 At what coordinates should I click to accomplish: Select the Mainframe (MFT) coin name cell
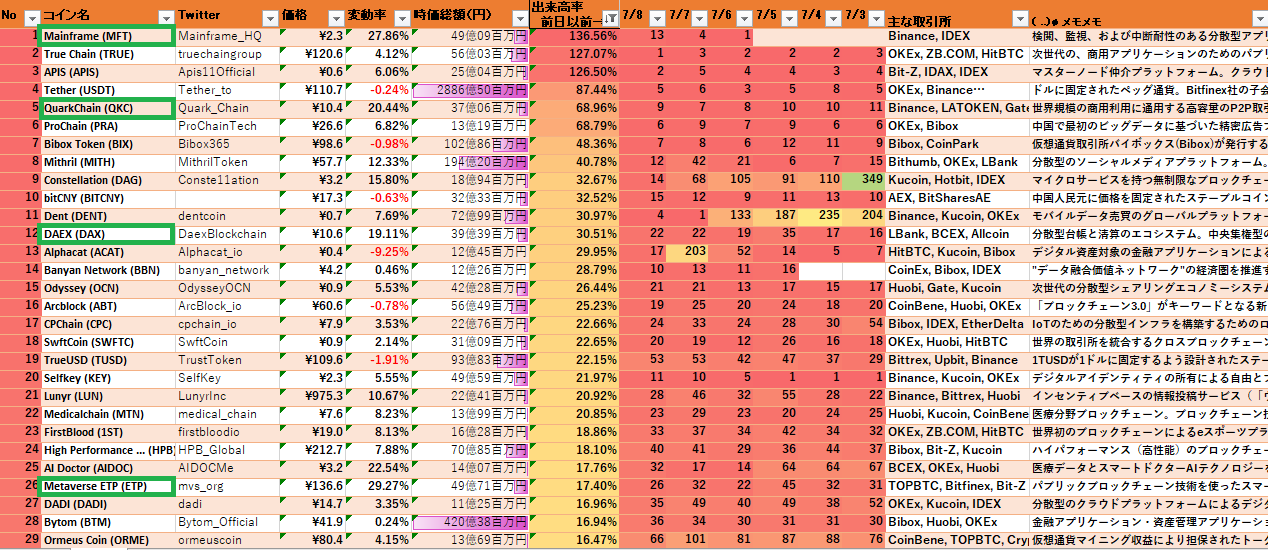(x=106, y=36)
